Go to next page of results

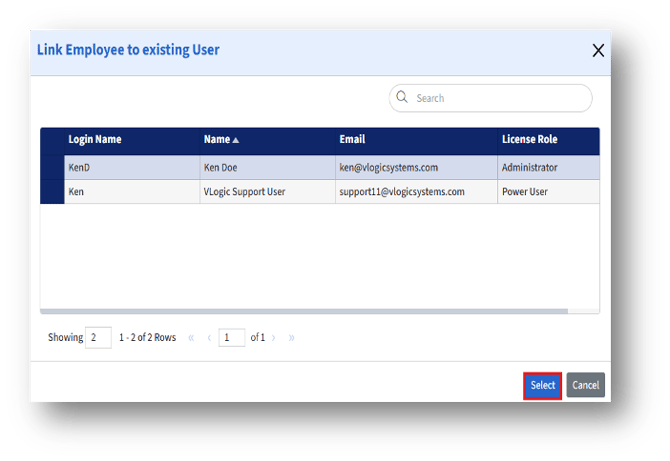(274, 338)
